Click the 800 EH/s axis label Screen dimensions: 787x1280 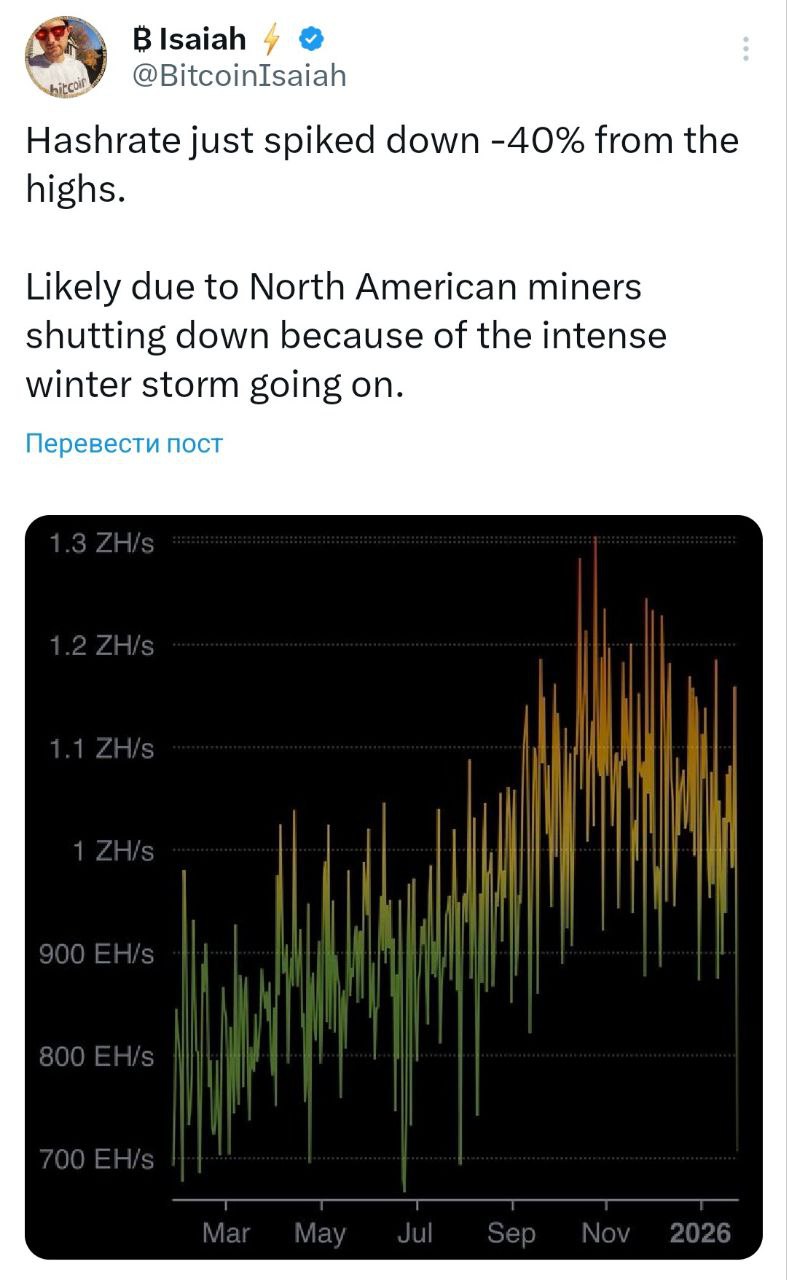tap(96, 1057)
